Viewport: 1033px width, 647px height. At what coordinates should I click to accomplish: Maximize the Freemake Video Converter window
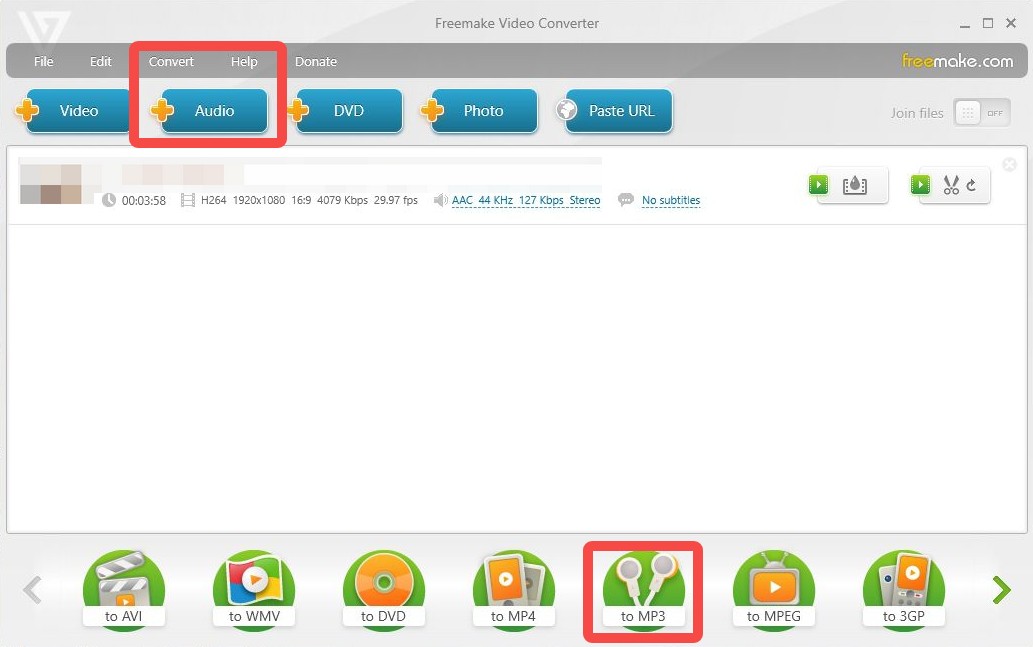(988, 23)
